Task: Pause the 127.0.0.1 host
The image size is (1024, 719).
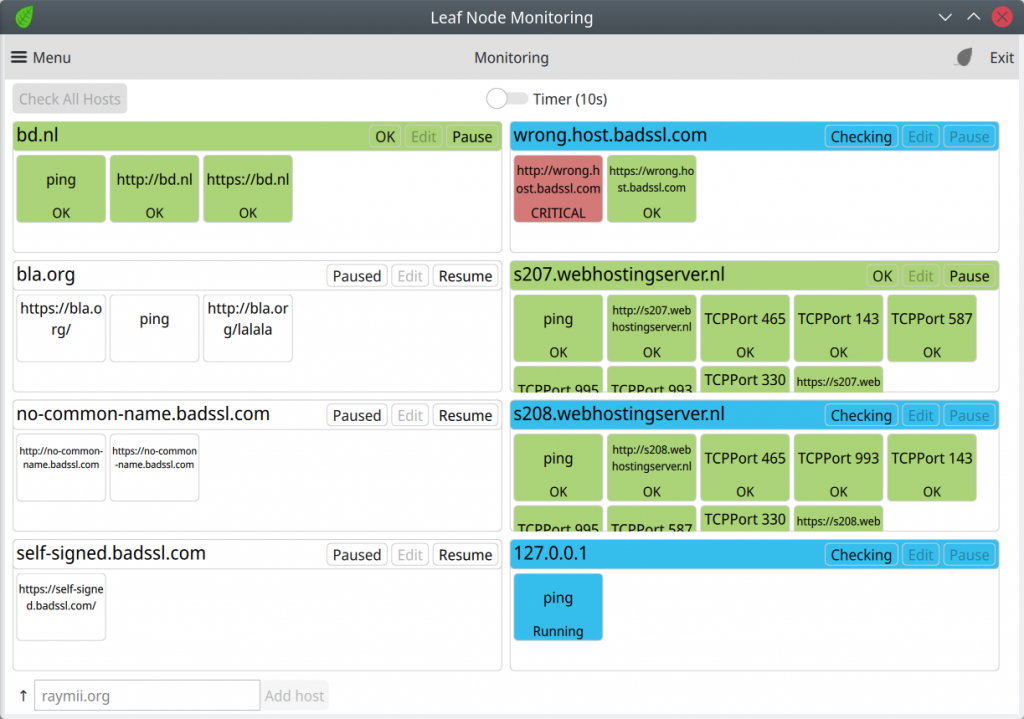Action: [969, 554]
